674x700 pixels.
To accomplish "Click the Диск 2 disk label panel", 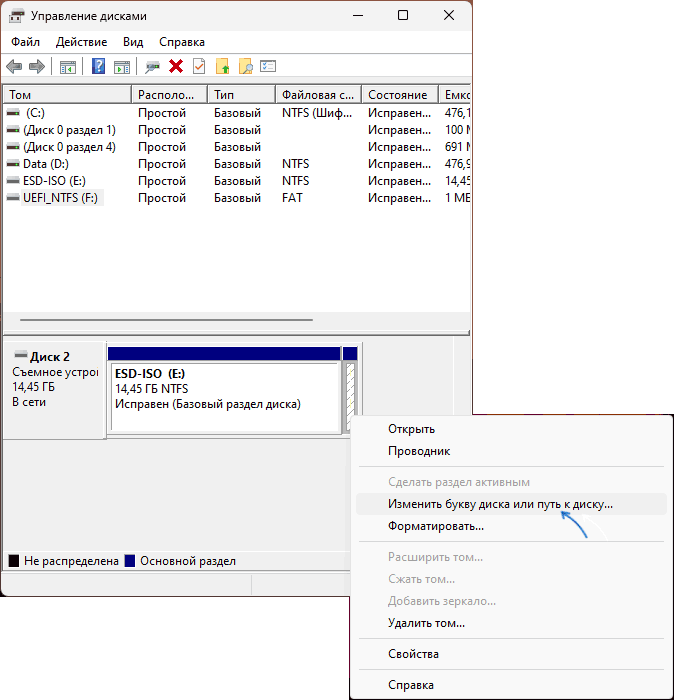I will (55, 390).
